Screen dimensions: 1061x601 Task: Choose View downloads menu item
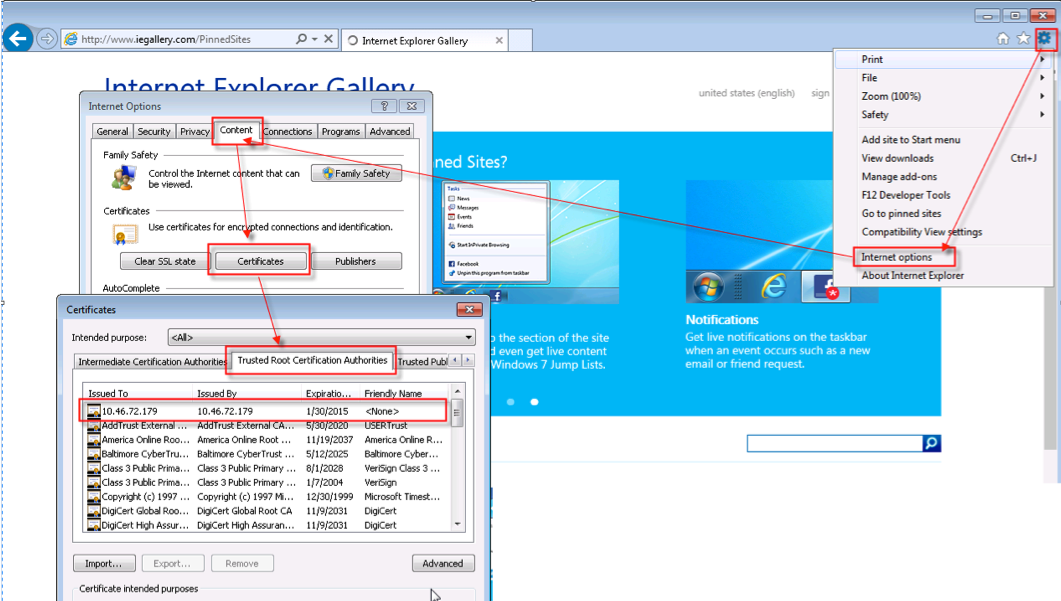[x=897, y=158]
